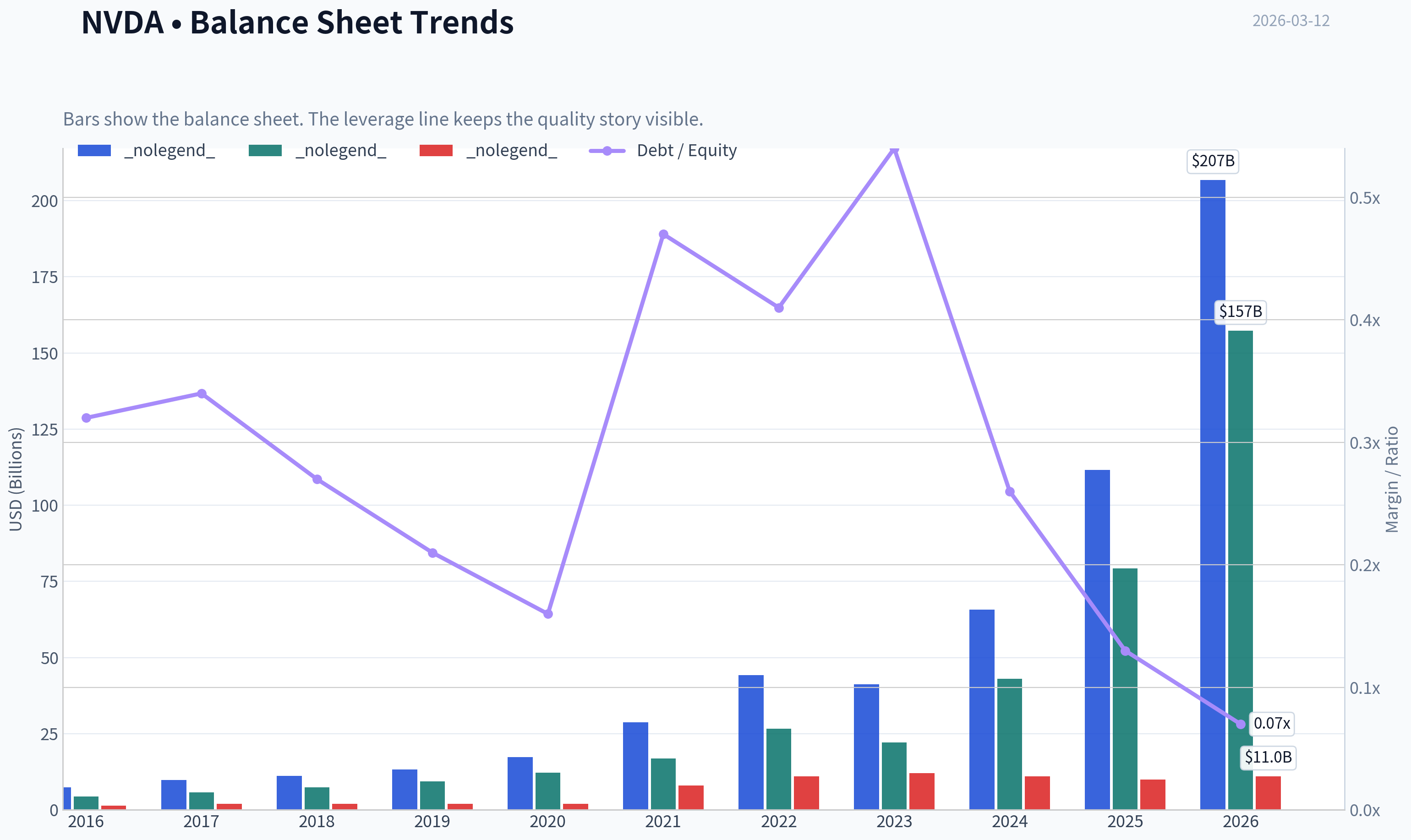Click the Margin / Ratio axis title

1392,479
